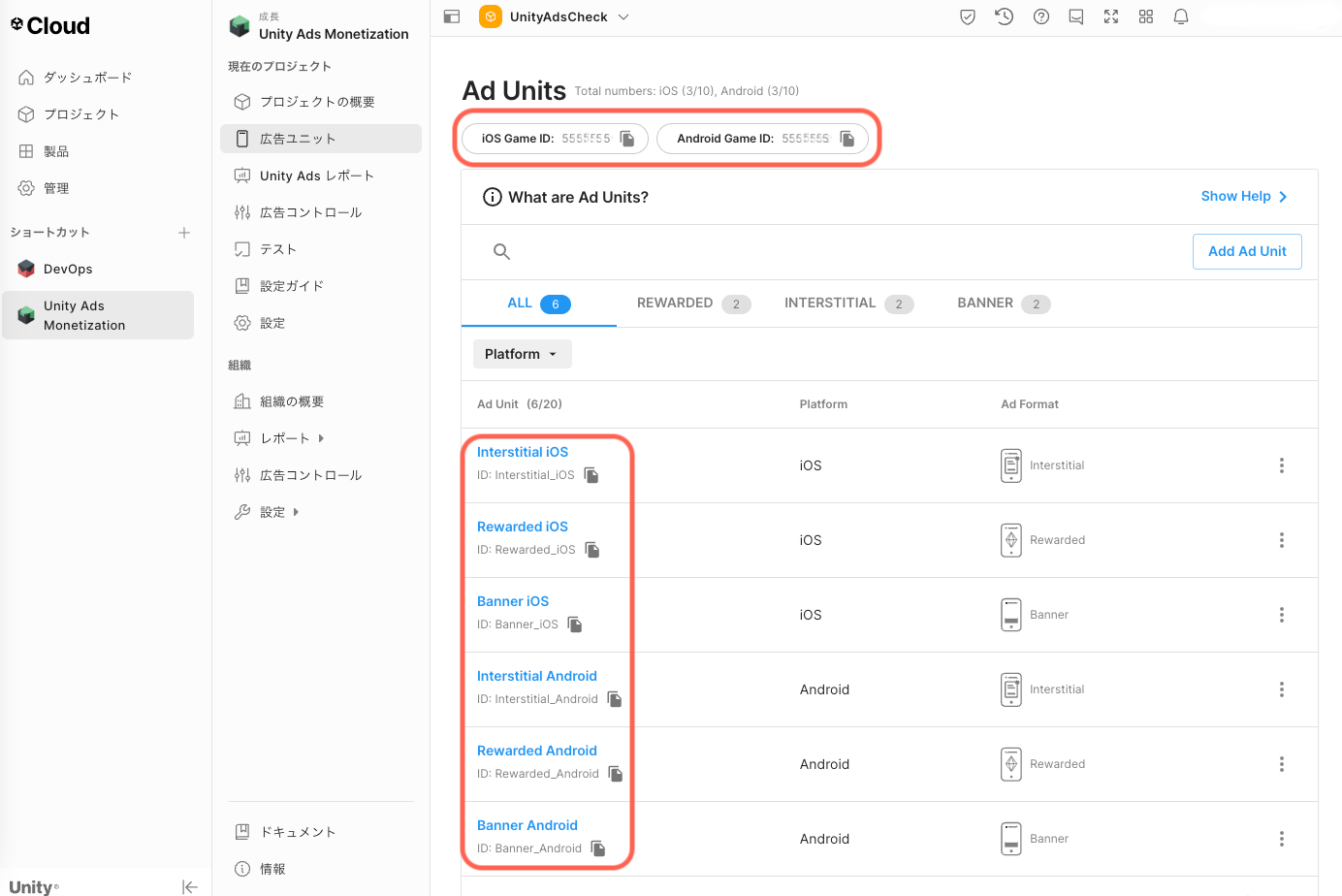
Task: Open the help question mark icon
Action: pyautogui.click(x=1041, y=16)
